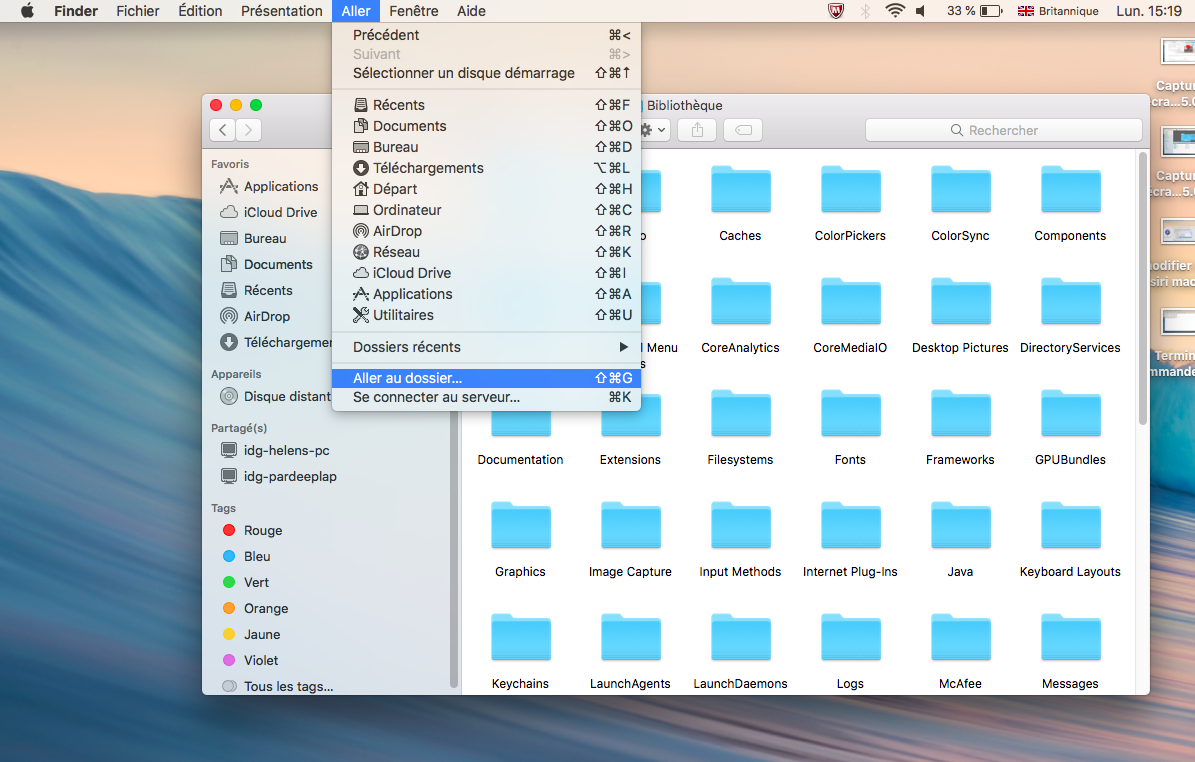Click the Wi-Fi status icon

point(894,11)
